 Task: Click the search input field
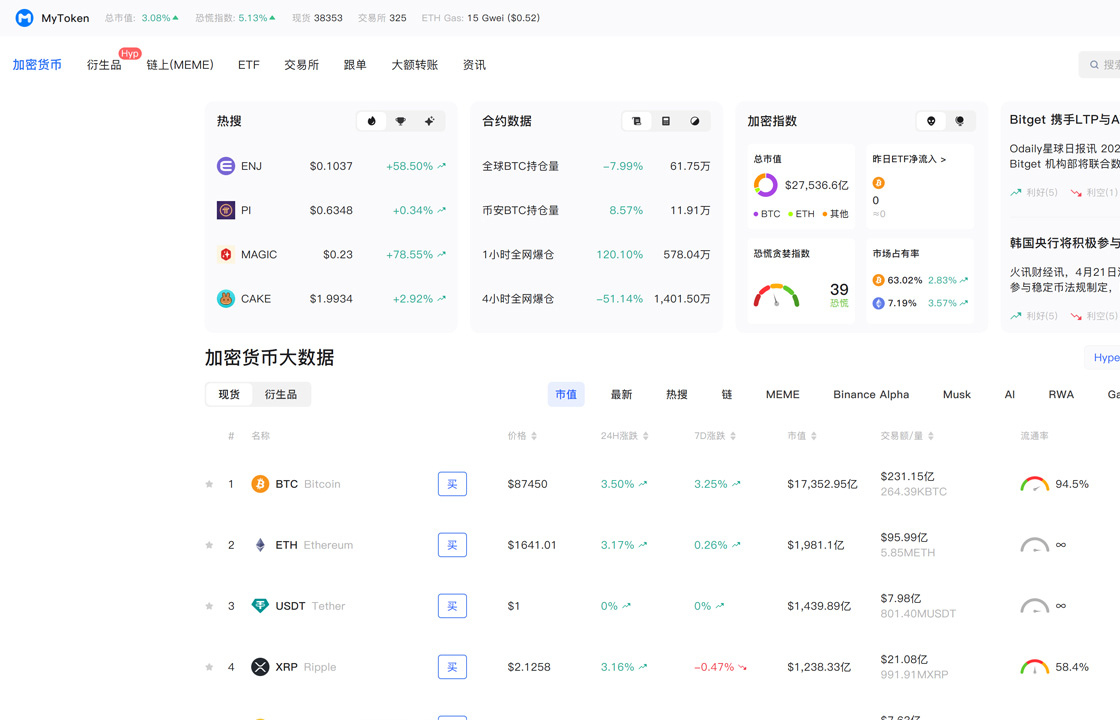pos(1100,65)
